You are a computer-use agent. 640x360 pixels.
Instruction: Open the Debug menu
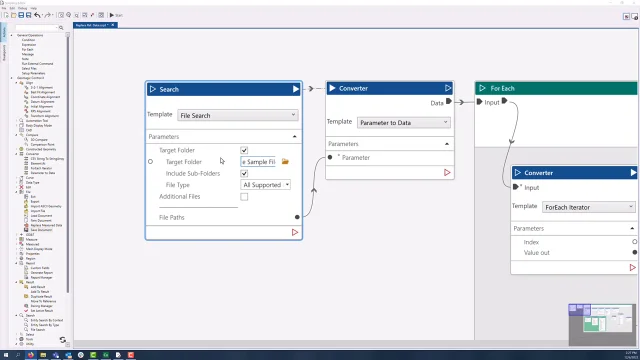(x=22, y=8)
